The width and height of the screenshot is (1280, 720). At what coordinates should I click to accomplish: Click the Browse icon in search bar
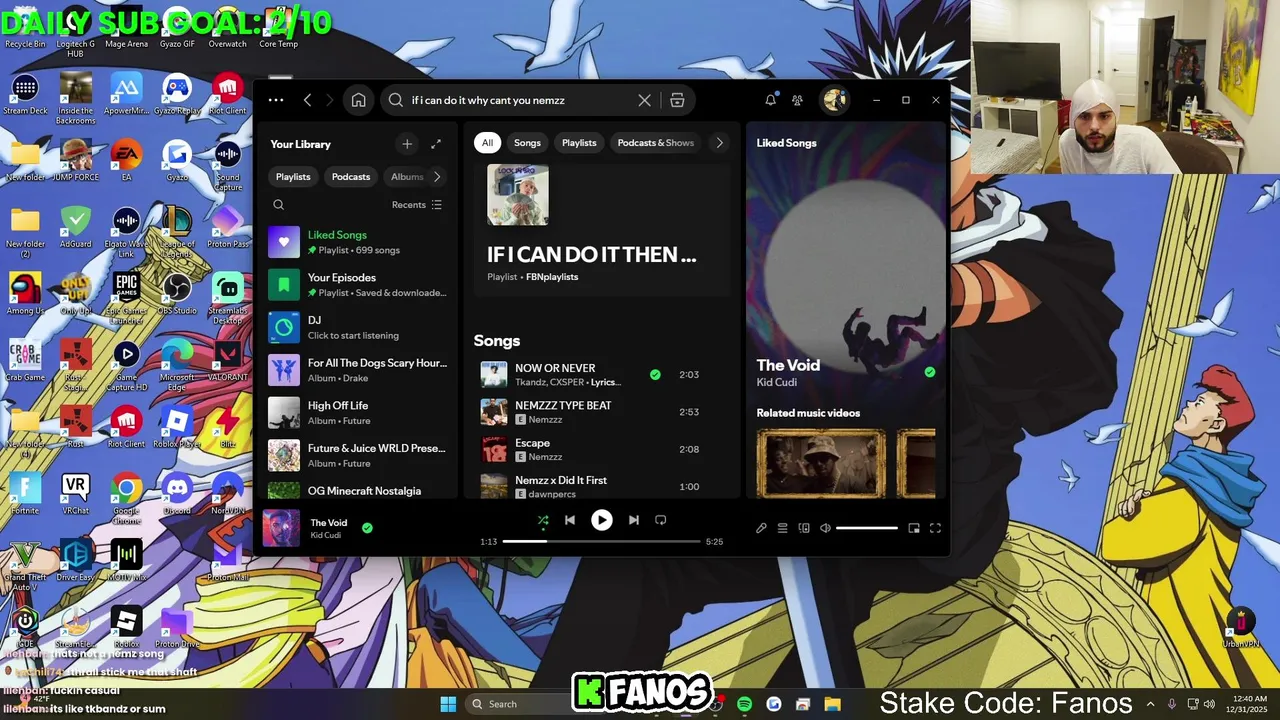pyautogui.click(x=677, y=100)
